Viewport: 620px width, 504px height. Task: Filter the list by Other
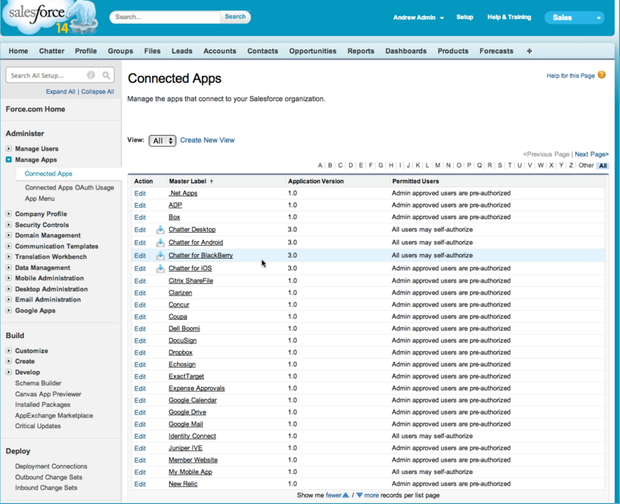pyautogui.click(x=586, y=165)
